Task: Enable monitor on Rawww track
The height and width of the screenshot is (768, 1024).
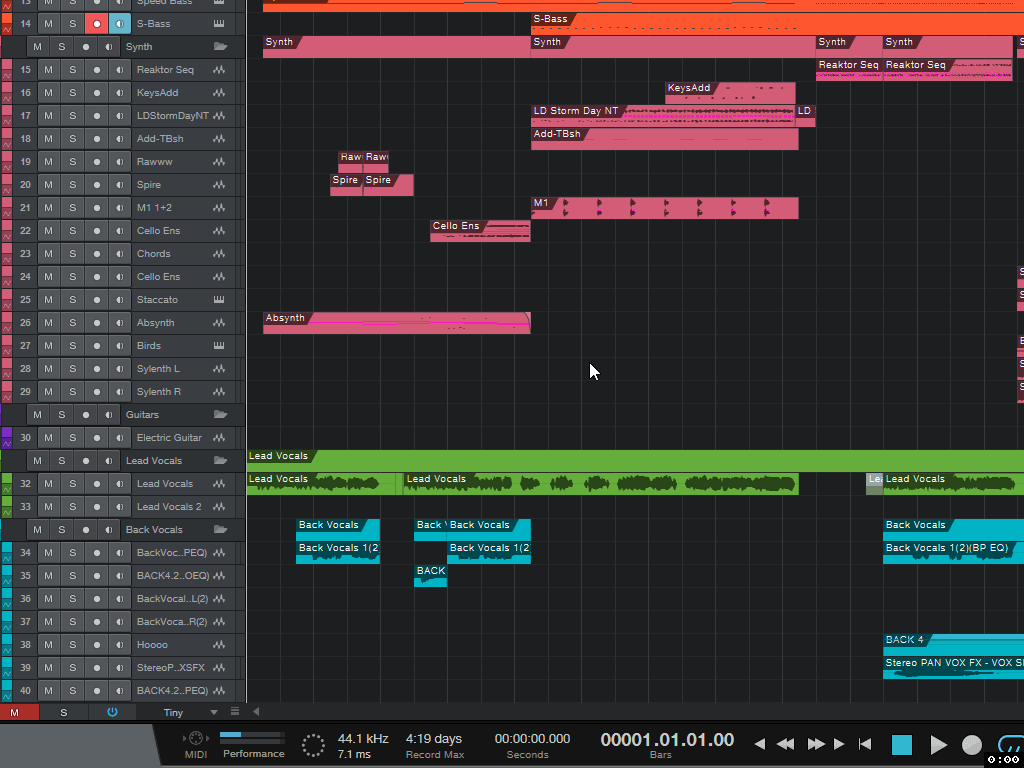Action: 120,162
